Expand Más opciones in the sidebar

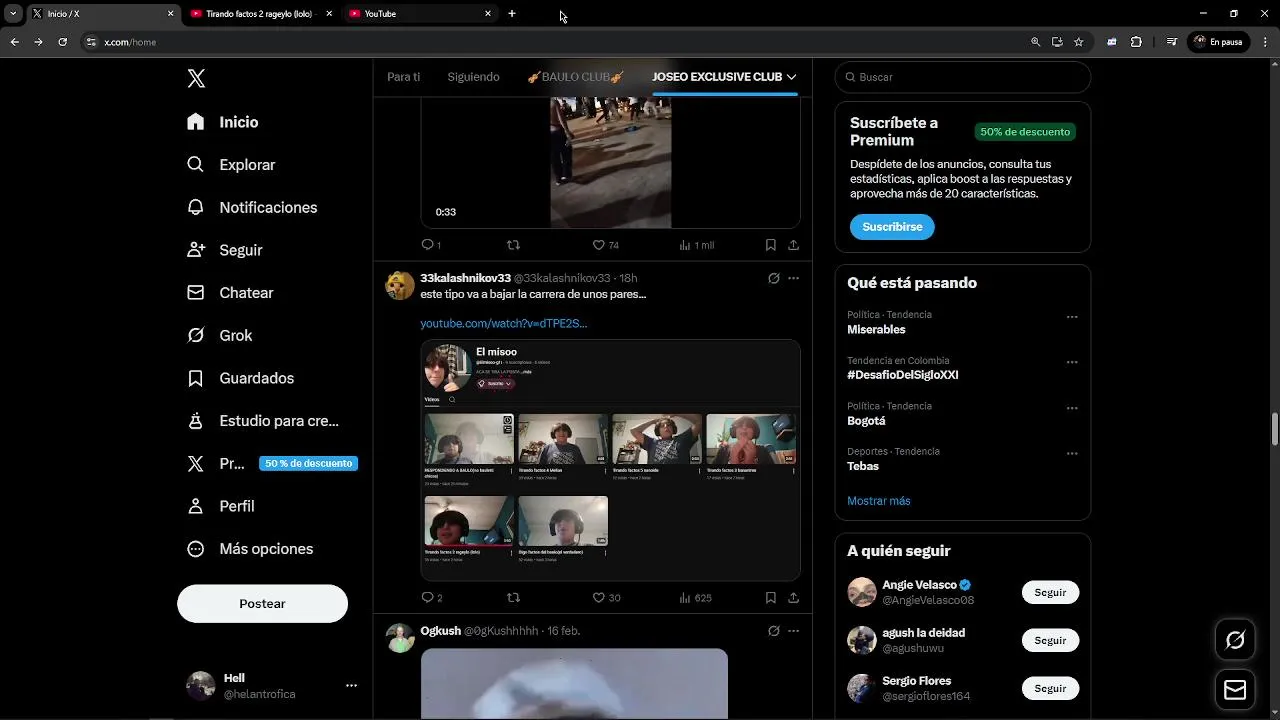[x=250, y=549]
